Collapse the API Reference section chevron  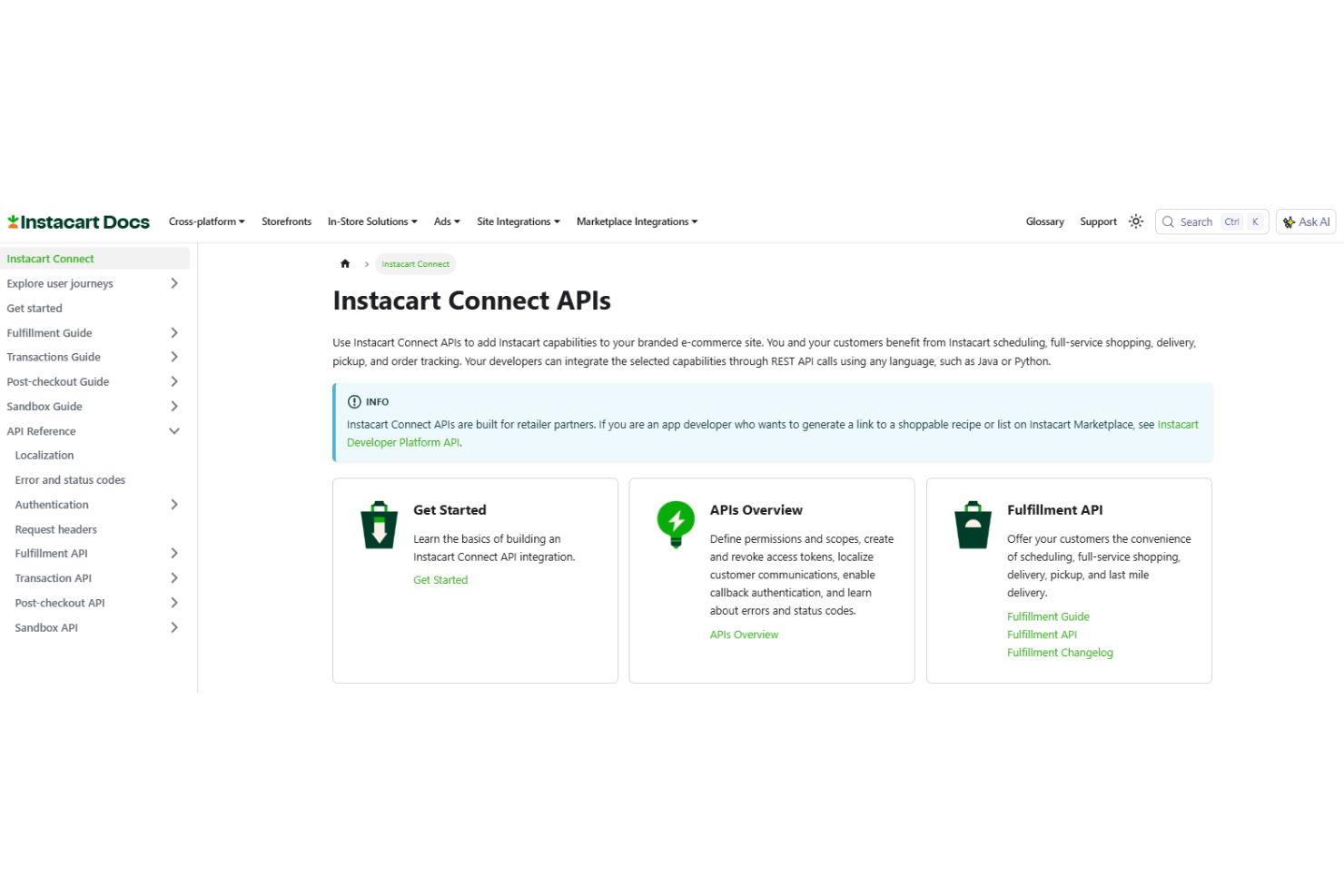pyautogui.click(x=174, y=431)
